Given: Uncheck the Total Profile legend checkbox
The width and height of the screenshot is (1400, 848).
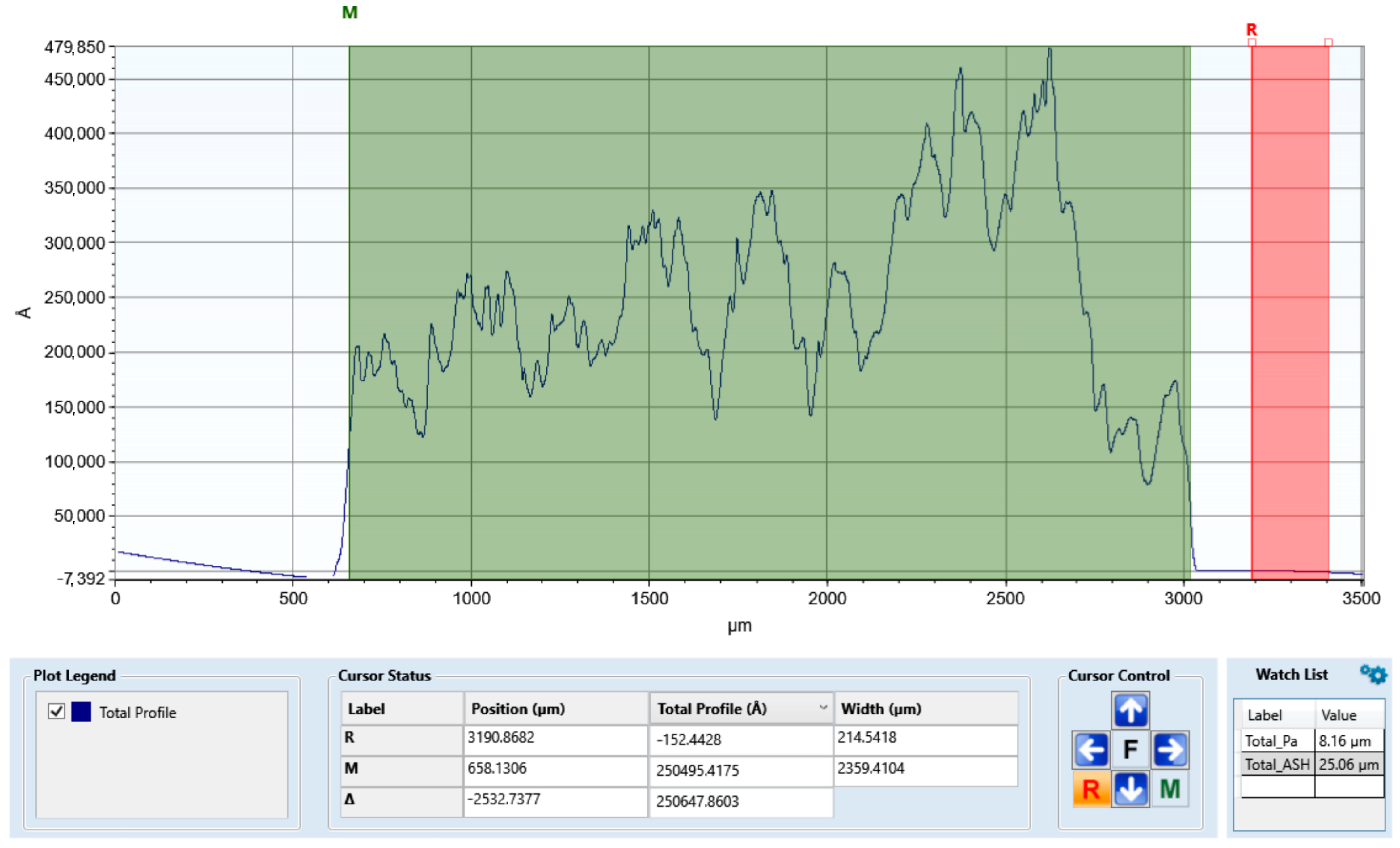Looking at the screenshot, I should 56,711.
